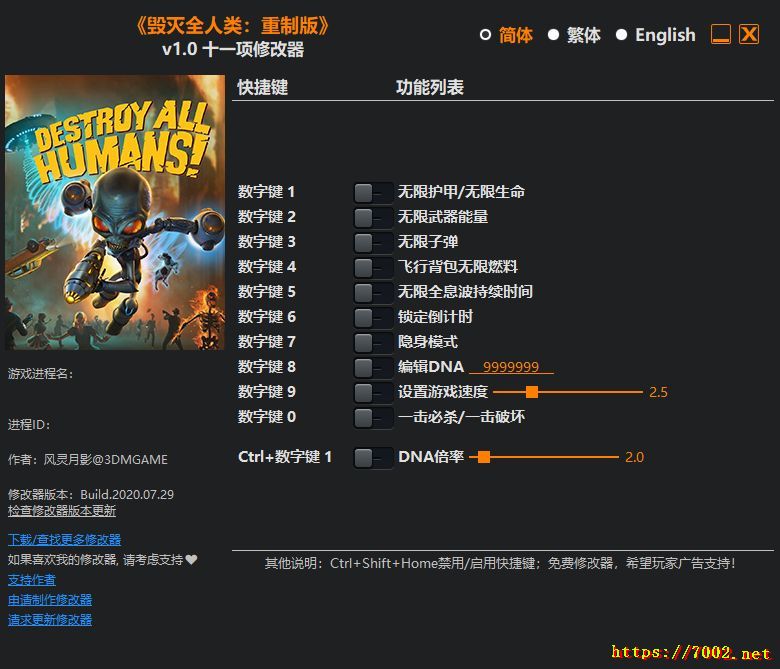This screenshot has height=669, width=780.
Task: Adjust the DNA倍率 slider handle
Action: tap(484, 457)
